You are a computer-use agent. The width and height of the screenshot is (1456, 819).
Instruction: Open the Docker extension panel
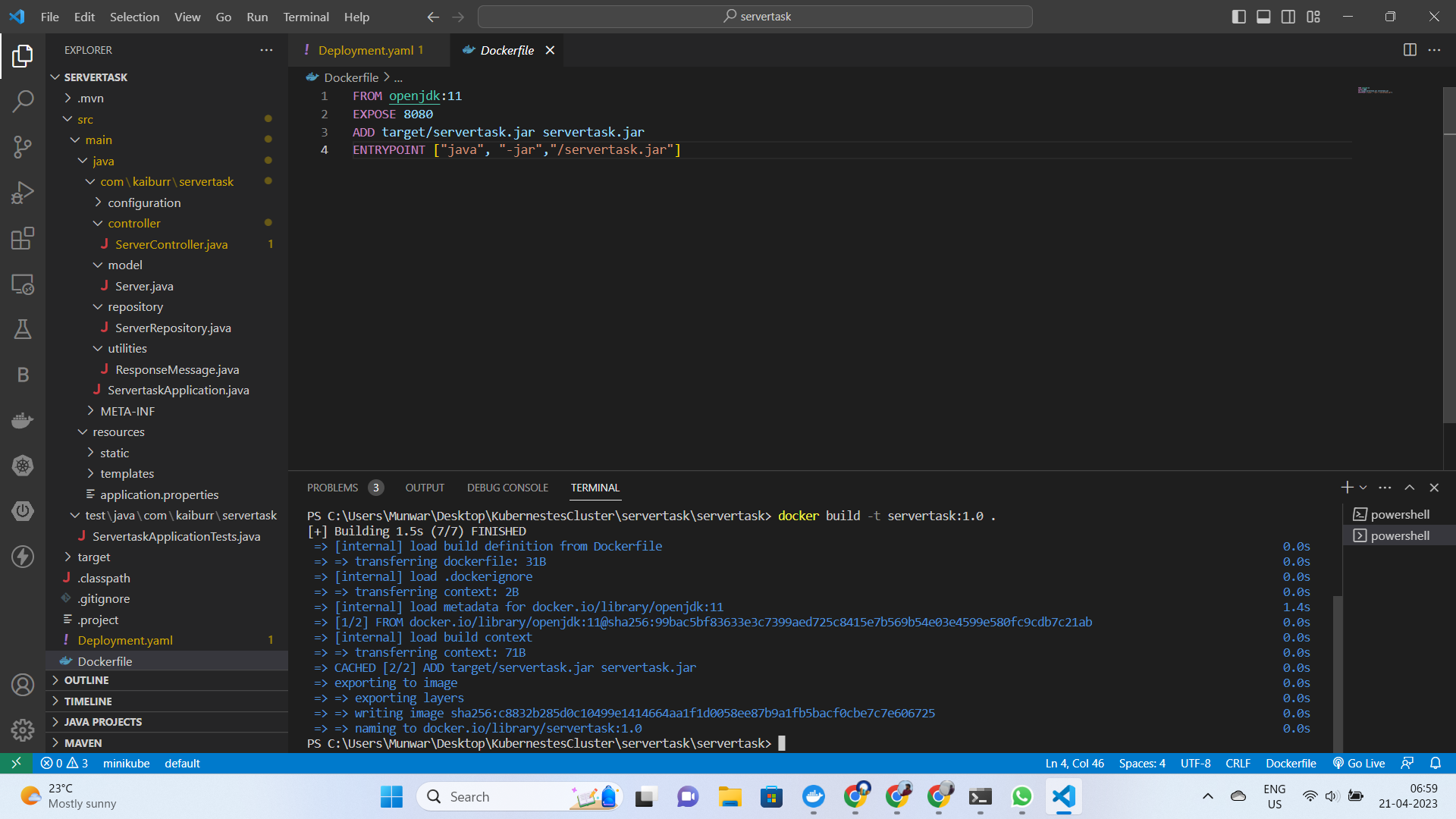click(x=23, y=419)
